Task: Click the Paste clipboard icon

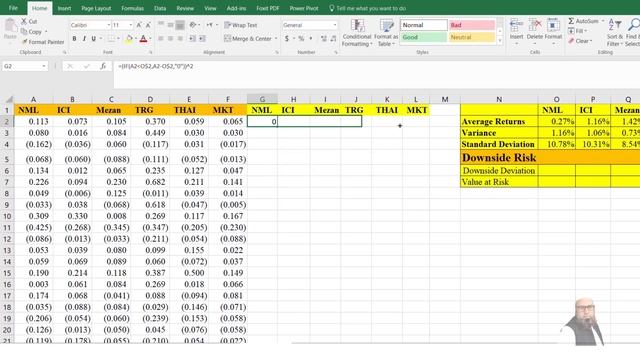Action: click(10, 26)
